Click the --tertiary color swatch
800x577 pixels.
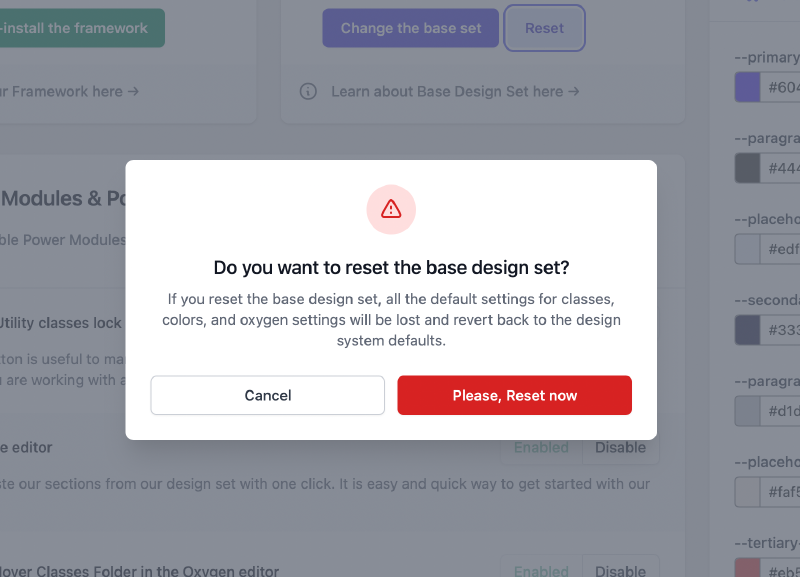[x=747, y=572]
